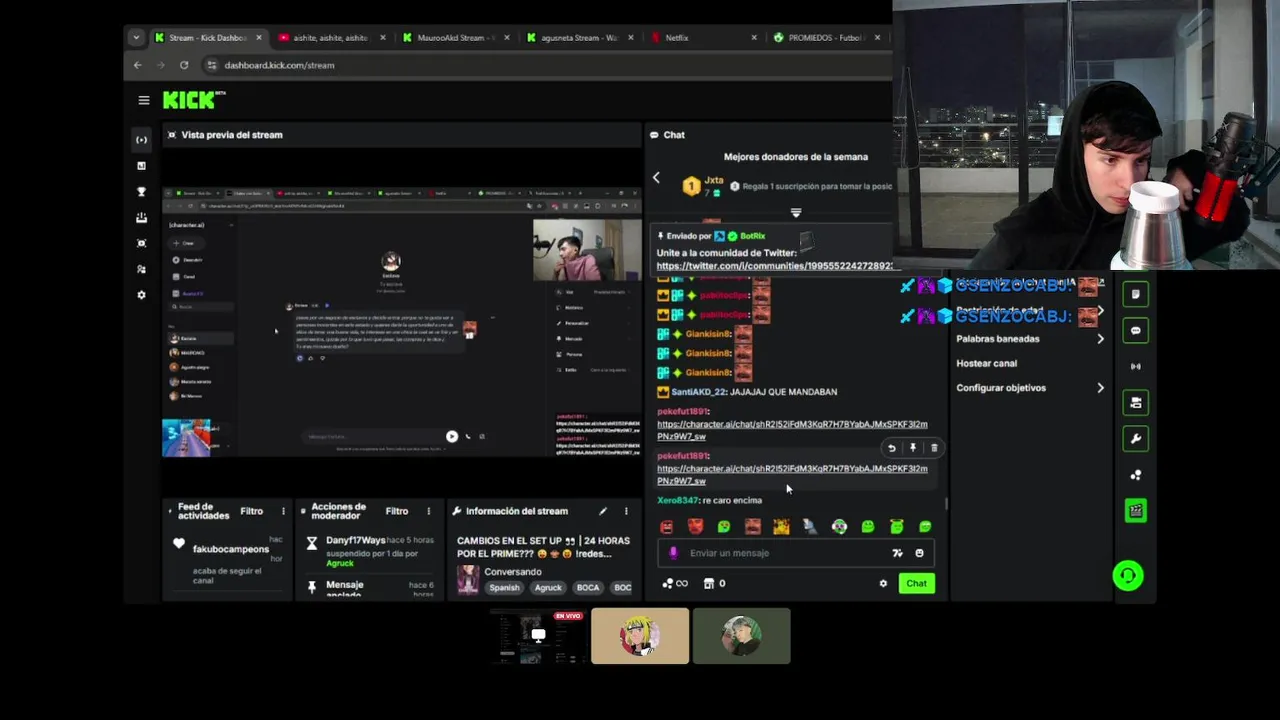Click the translate icon in the message box
Image resolution: width=1280 pixels, height=720 pixels.
point(897,553)
